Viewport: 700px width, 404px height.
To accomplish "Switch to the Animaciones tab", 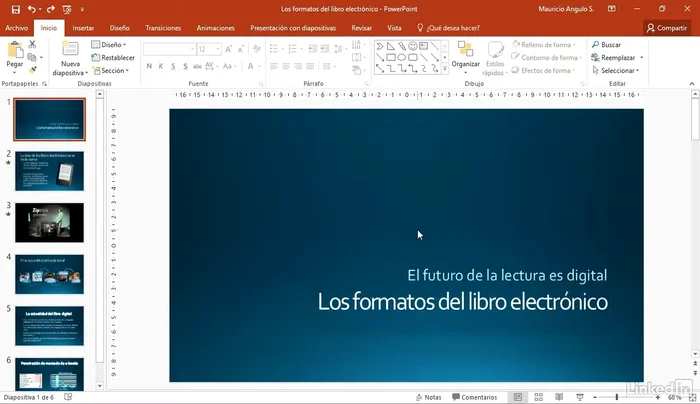I will point(216,28).
